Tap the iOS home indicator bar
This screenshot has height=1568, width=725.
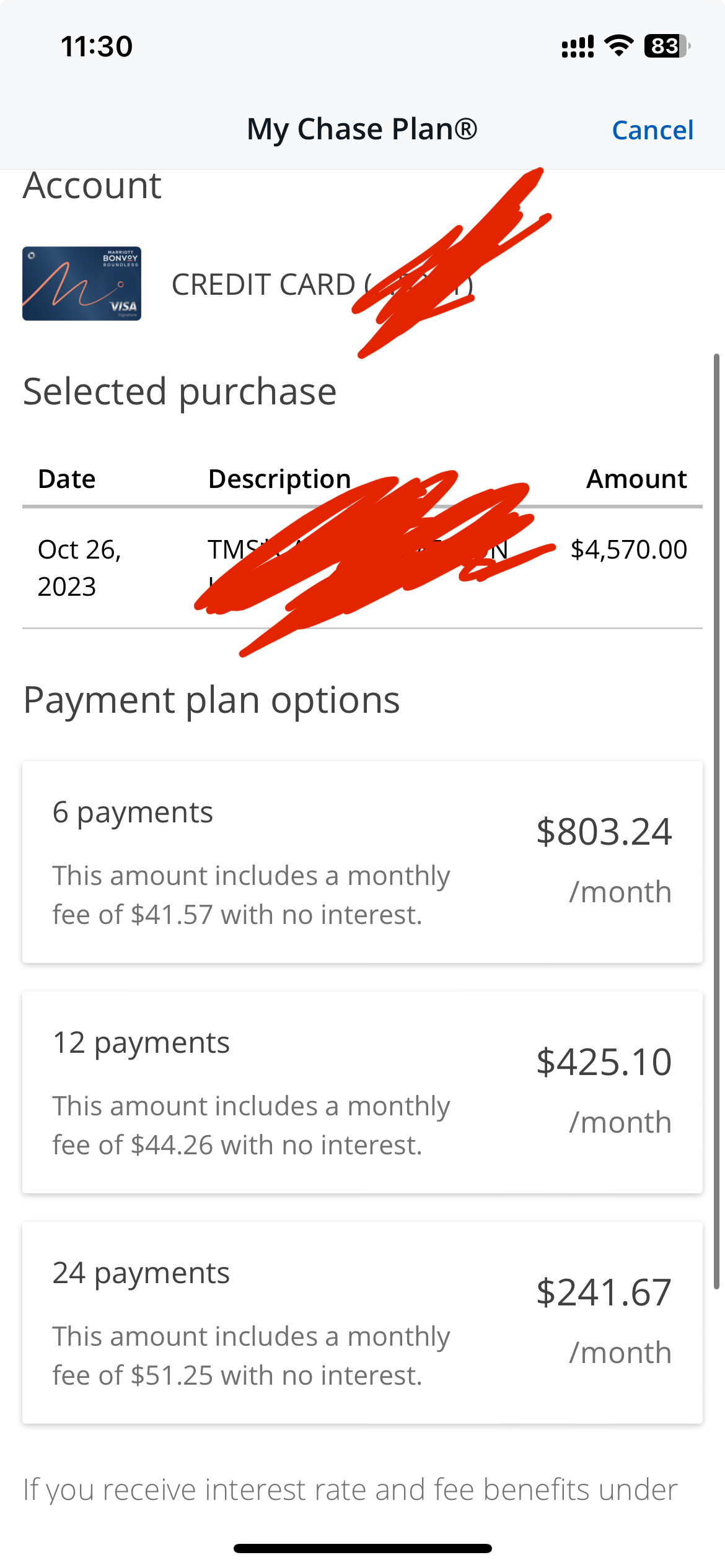click(362, 1548)
